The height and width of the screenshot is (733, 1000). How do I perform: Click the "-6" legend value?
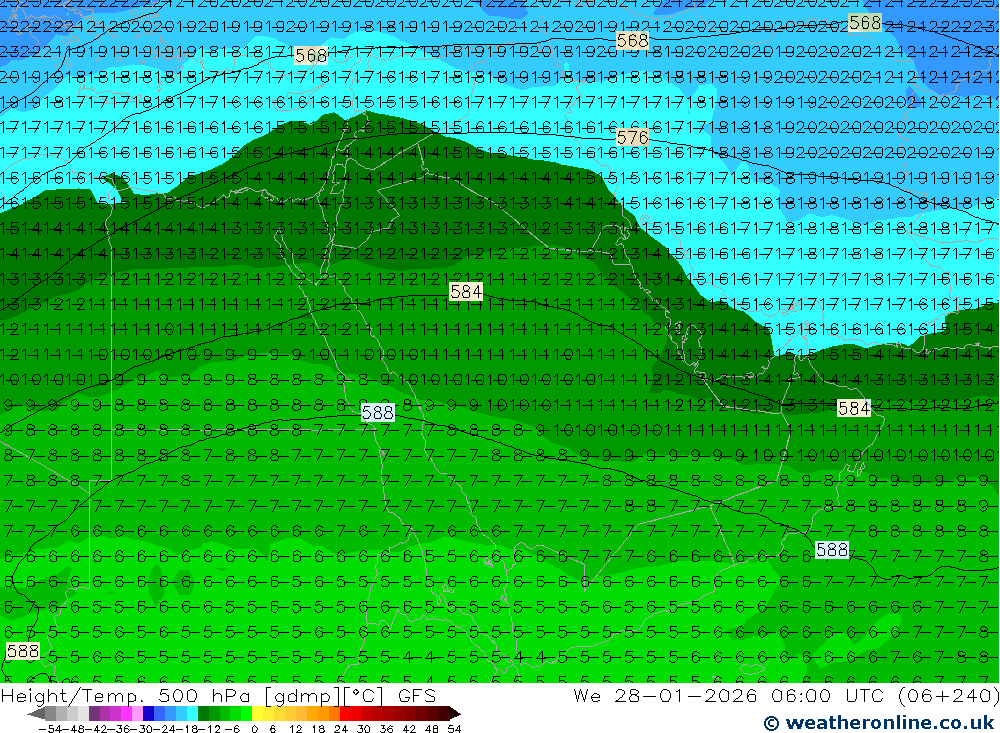click(x=232, y=729)
